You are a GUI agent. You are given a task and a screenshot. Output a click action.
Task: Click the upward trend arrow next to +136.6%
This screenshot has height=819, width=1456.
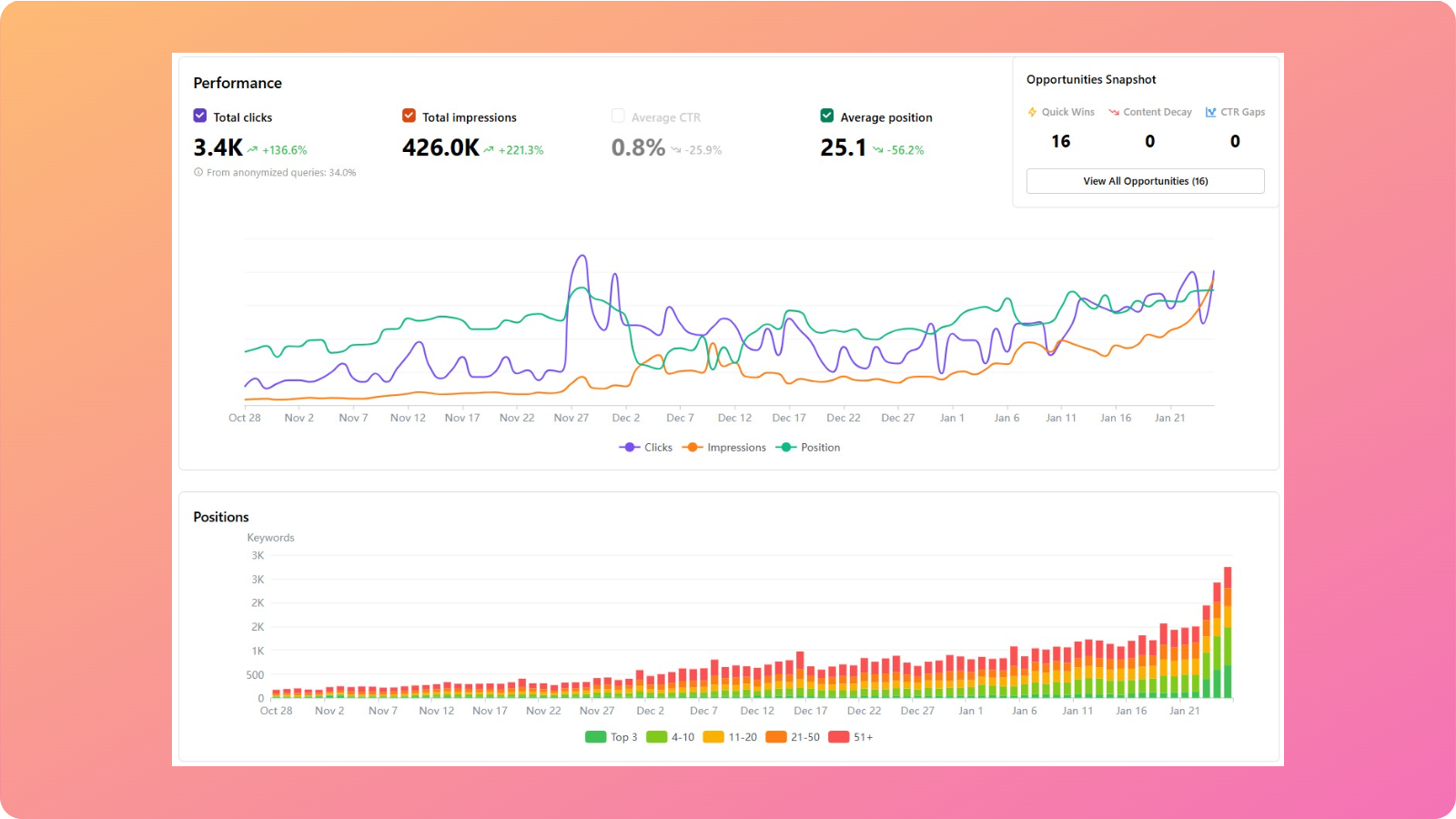[x=251, y=148]
